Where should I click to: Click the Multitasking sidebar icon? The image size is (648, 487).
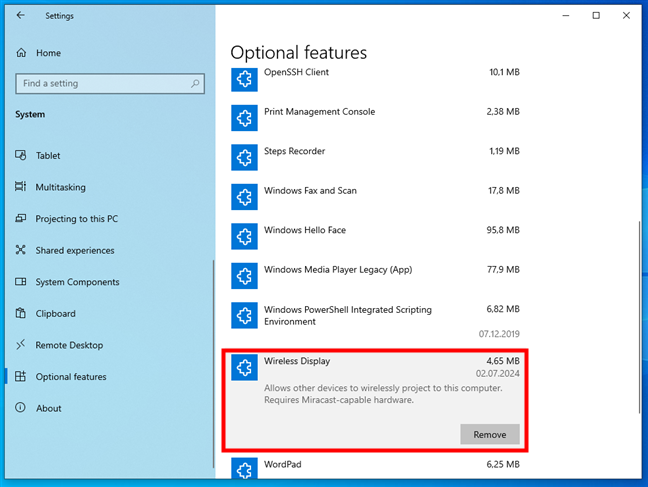[x=21, y=187]
